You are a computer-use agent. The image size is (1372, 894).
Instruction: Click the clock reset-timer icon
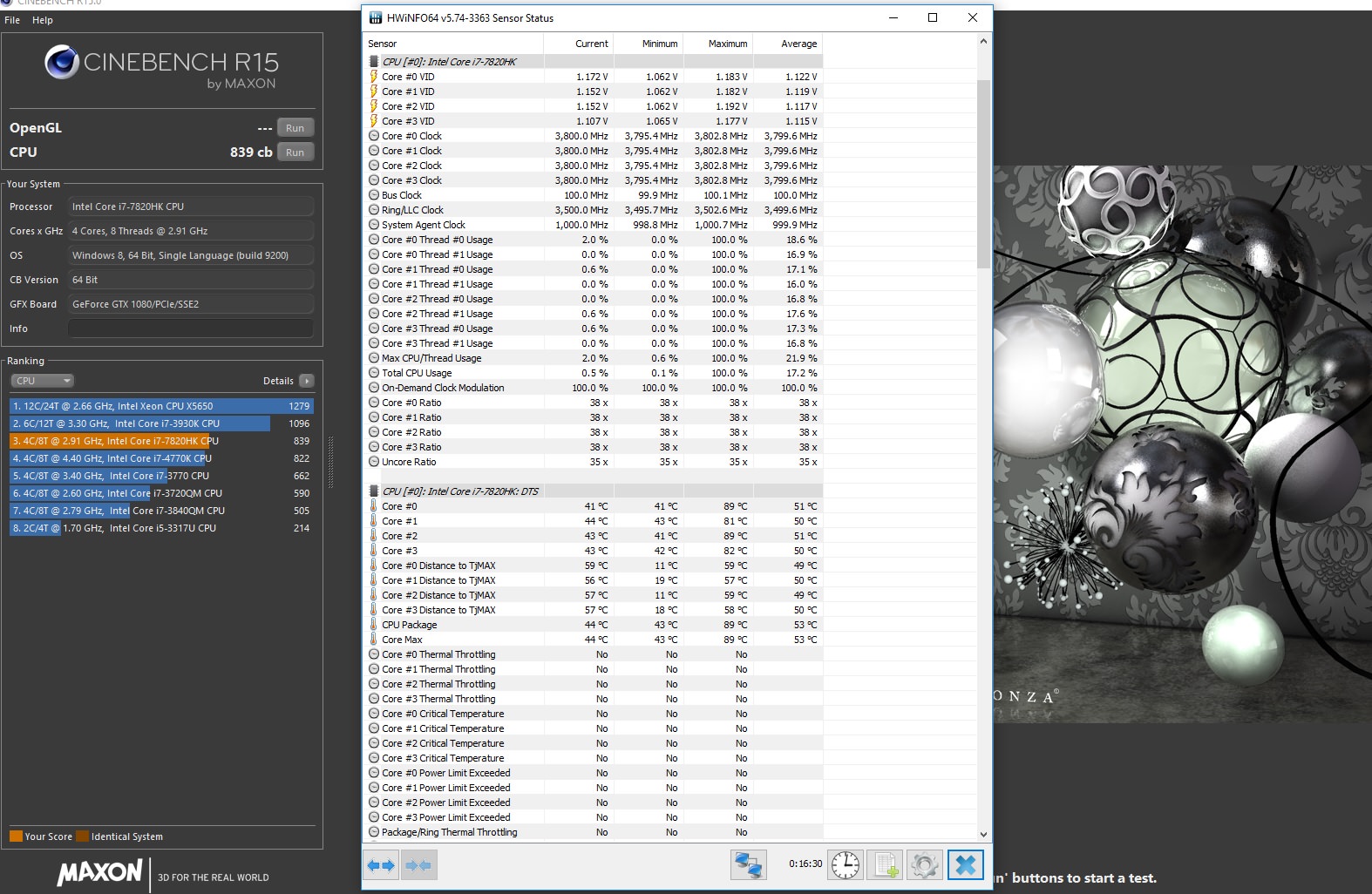[845, 864]
